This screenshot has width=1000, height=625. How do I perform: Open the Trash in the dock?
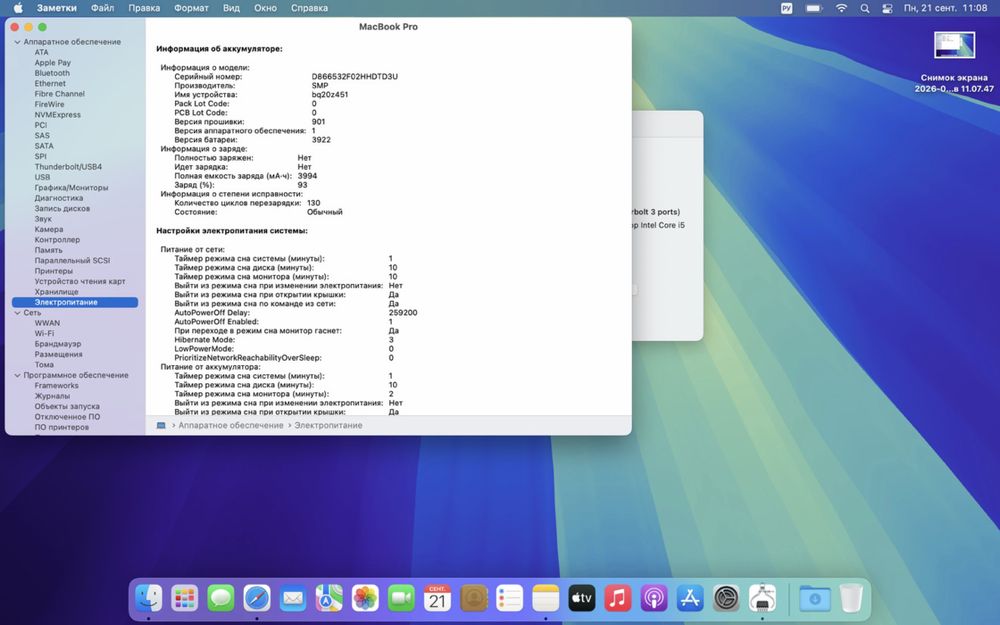click(x=851, y=598)
